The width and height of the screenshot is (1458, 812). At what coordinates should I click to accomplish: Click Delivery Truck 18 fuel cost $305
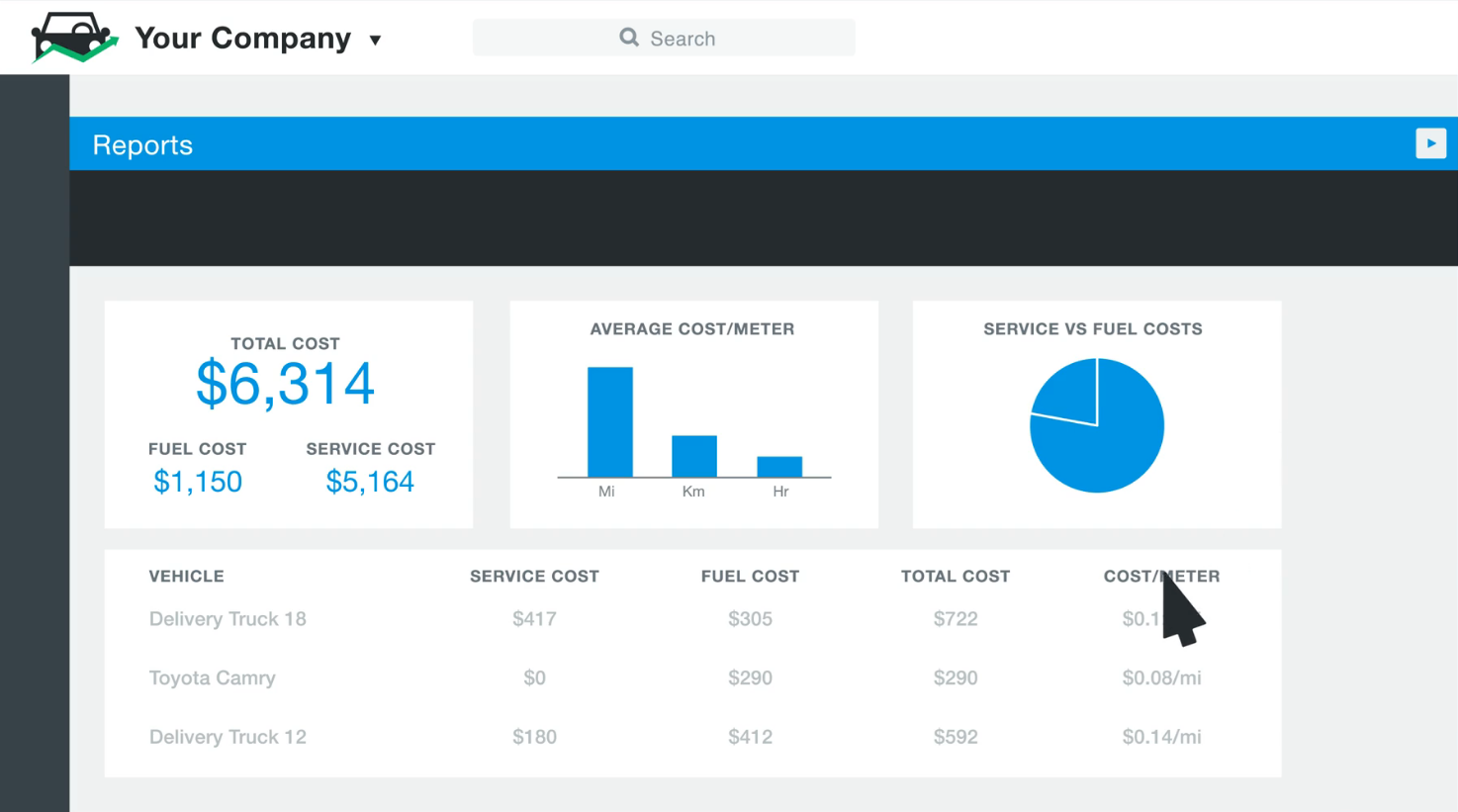(x=750, y=619)
